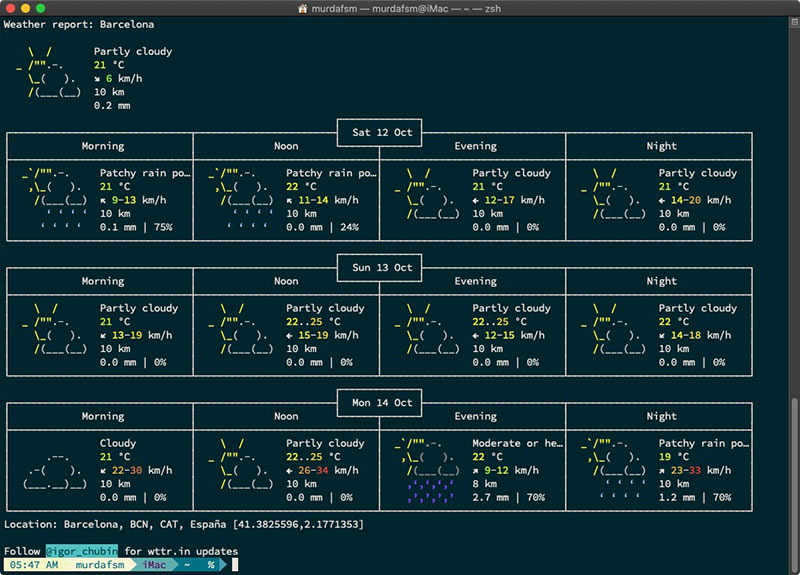800x575 pixels.
Task: Click the home folder icon in title bar
Action: click(303, 8)
